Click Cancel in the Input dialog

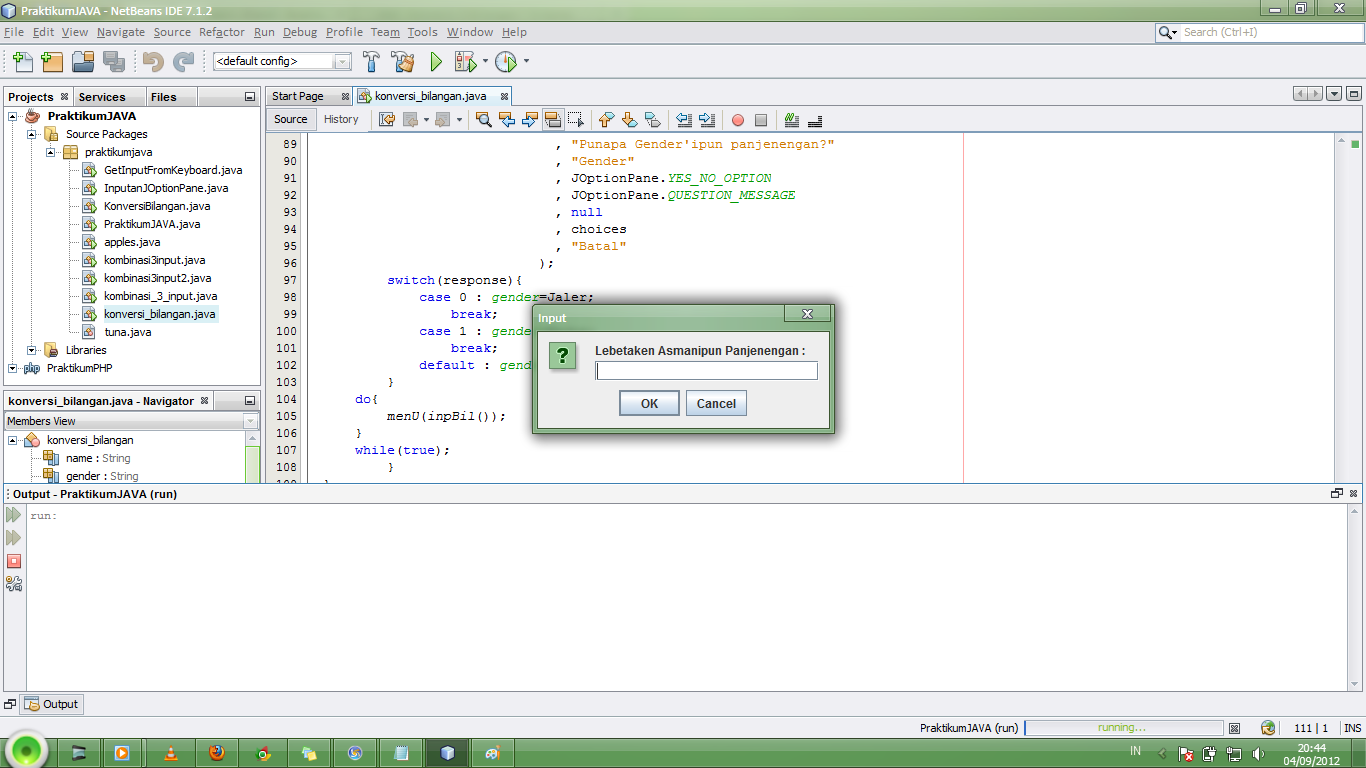pyautogui.click(x=716, y=403)
